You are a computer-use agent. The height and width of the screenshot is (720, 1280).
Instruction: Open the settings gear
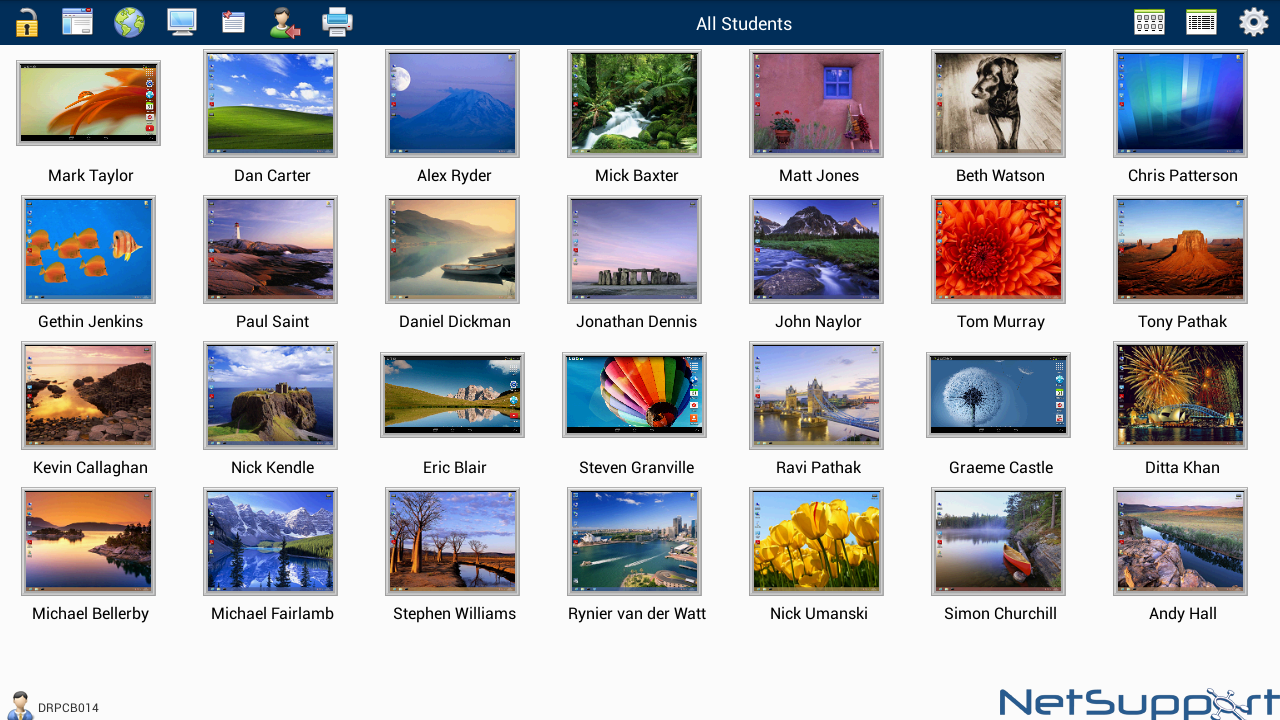(1253, 22)
